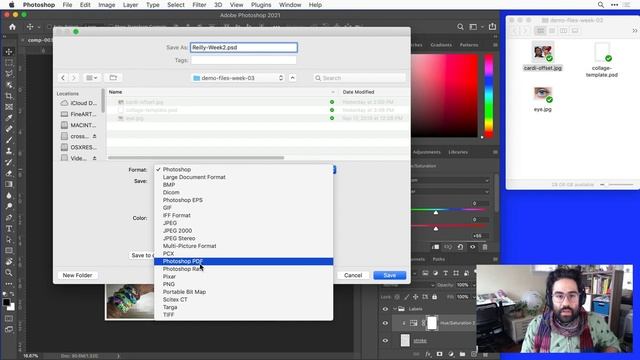Hide the stroke layer

coord(385,340)
